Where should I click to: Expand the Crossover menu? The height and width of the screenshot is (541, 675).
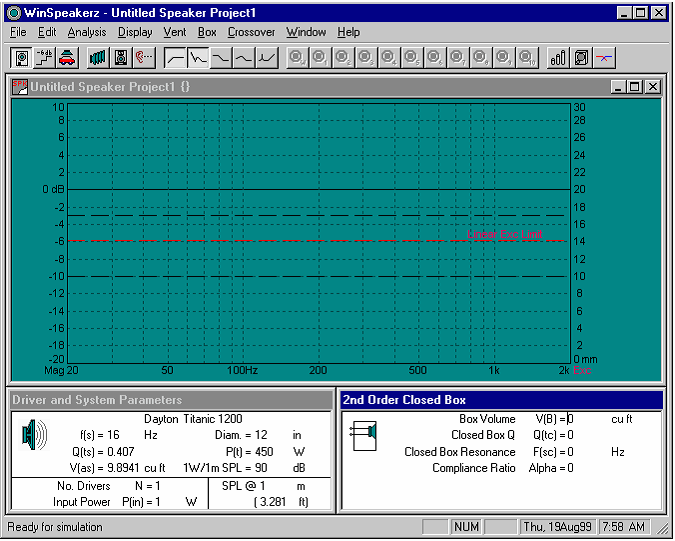pos(251,32)
